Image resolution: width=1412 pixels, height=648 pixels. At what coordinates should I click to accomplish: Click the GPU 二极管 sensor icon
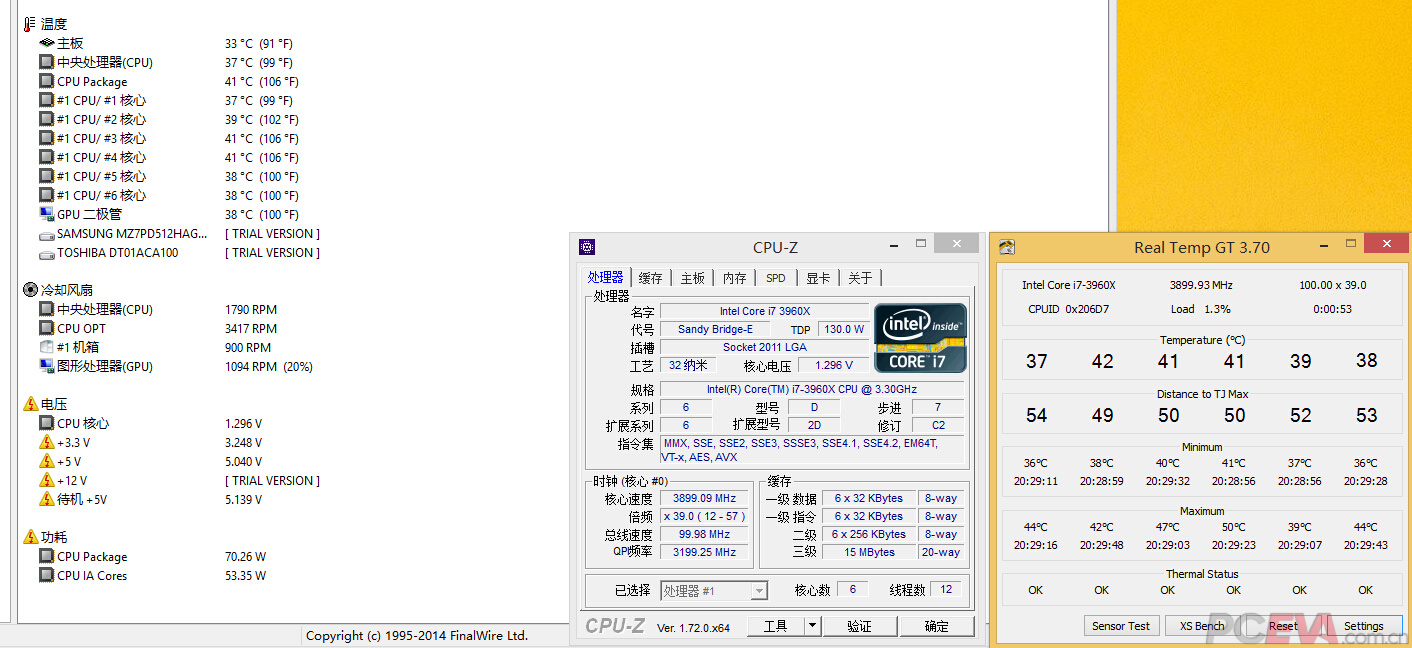[46, 214]
